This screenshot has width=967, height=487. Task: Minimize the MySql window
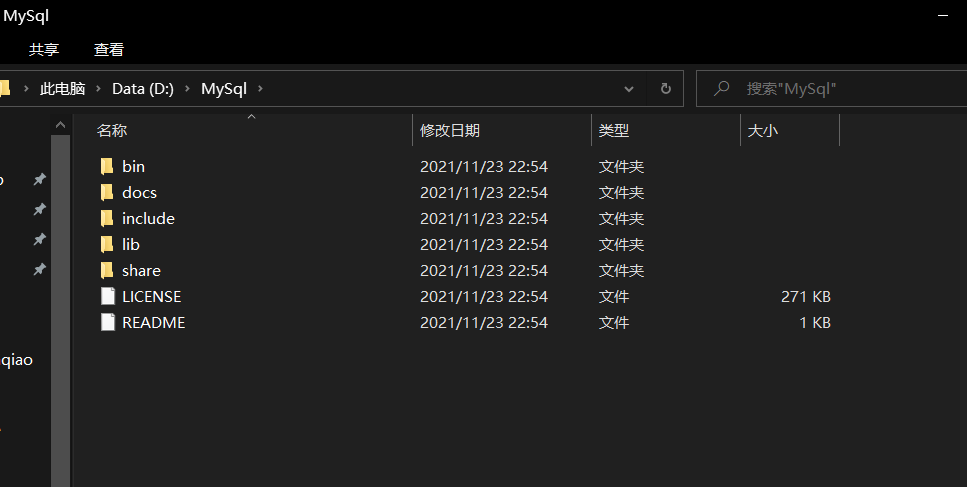pyautogui.click(x=943, y=15)
